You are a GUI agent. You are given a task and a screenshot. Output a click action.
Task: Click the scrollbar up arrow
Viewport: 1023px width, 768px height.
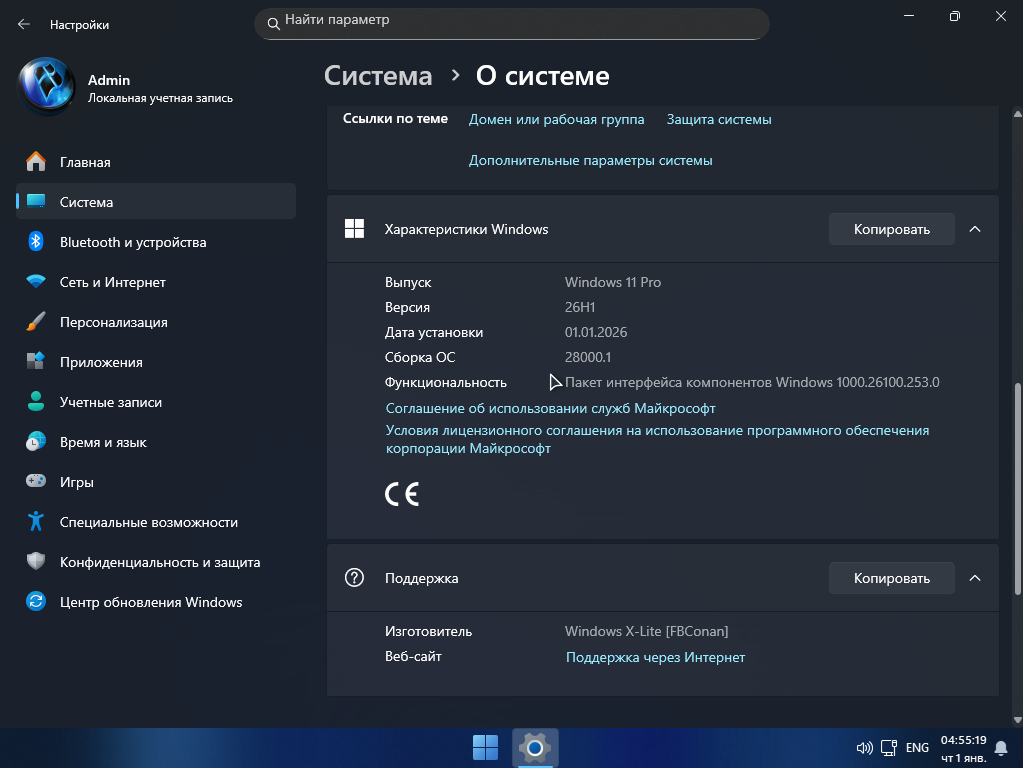click(1017, 114)
